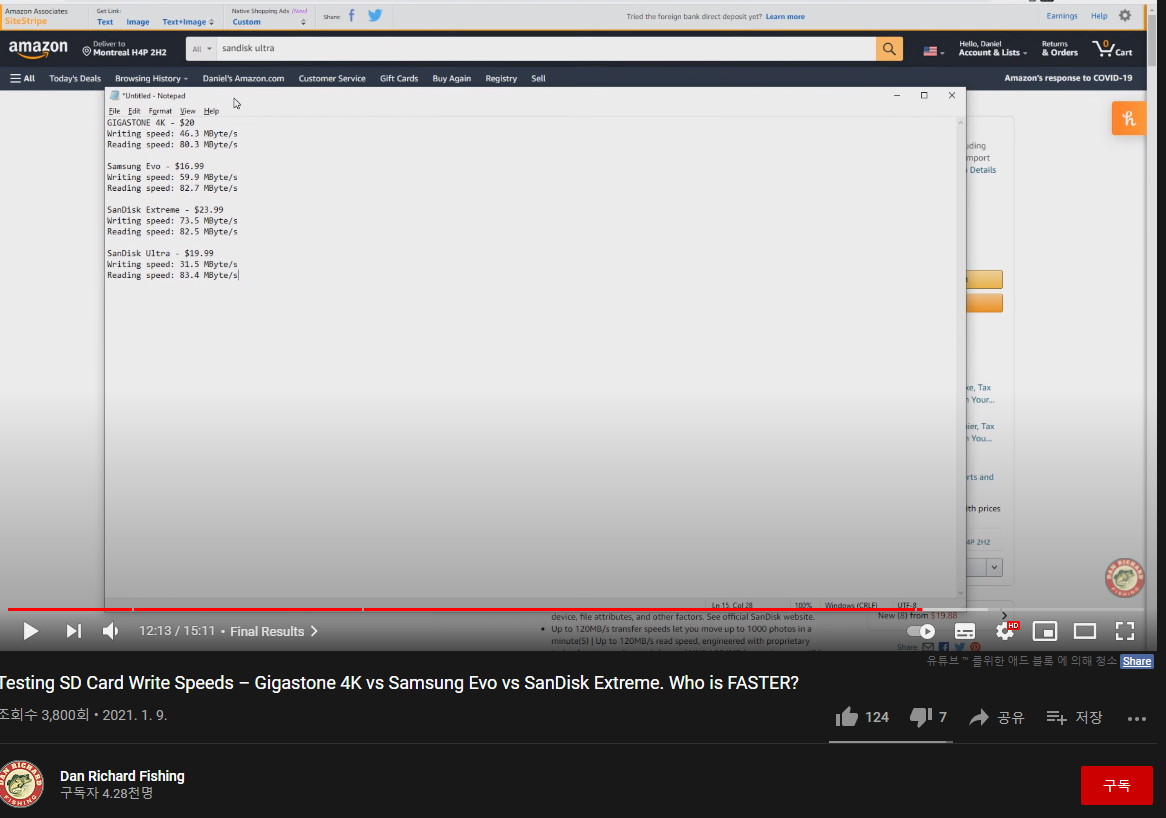Click the Notepad vertical scrollbar
The image size is (1166, 818).
tap(960, 357)
